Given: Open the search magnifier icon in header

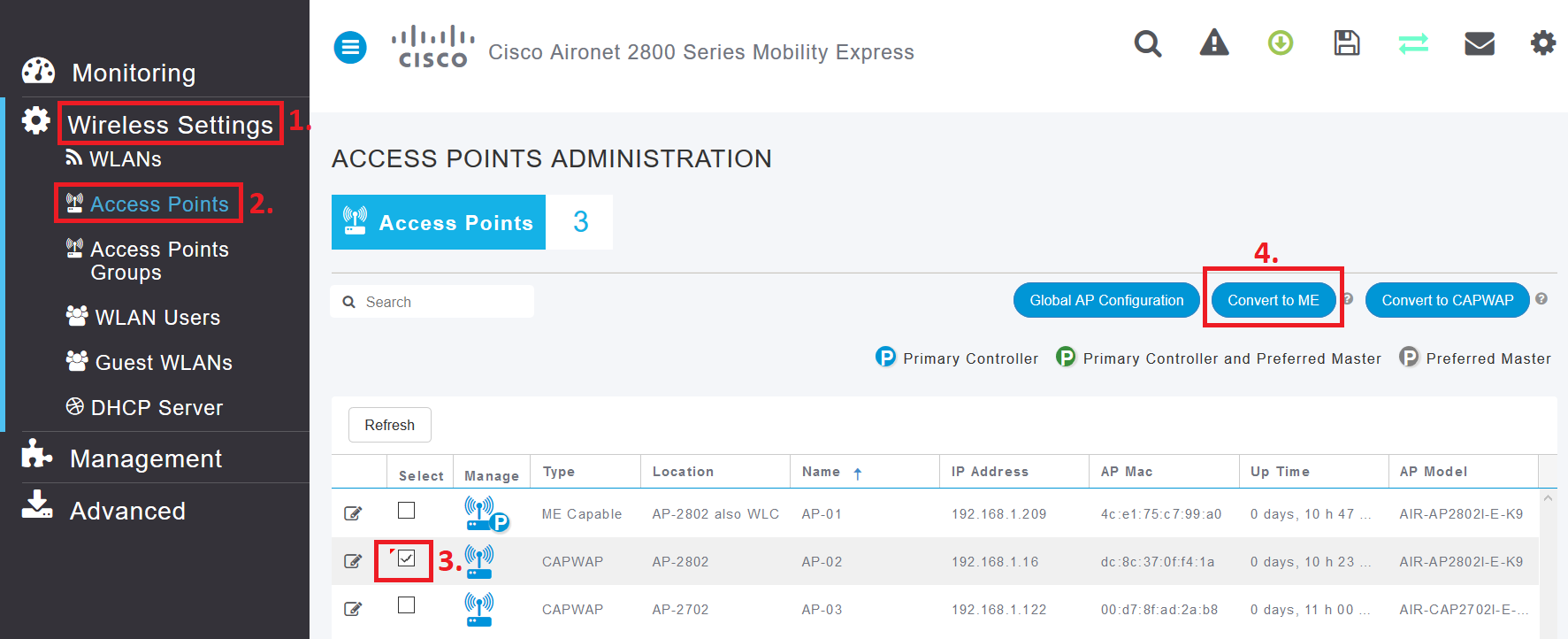Looking at the screenshot, I should pos(1147,43).
